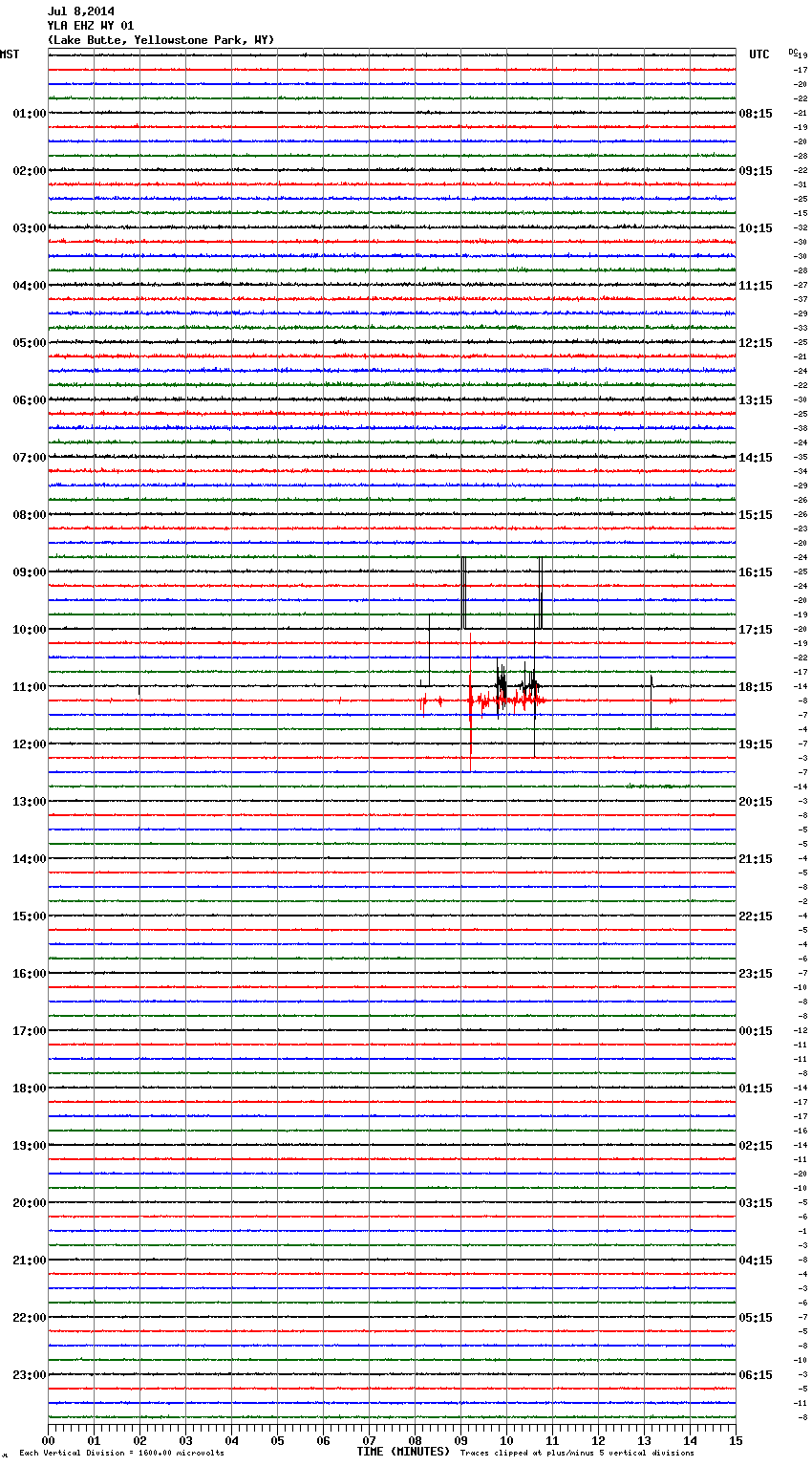Screen dimensions: 812x1466
Task: Select the station code 'YLA EHZ WY 01'
Action: coord(91,26)
